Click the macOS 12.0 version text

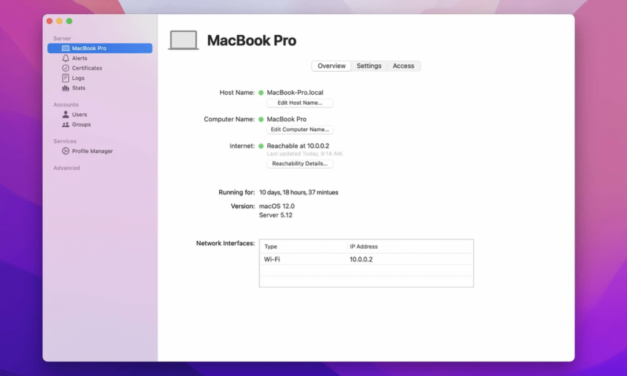(277, 206)
